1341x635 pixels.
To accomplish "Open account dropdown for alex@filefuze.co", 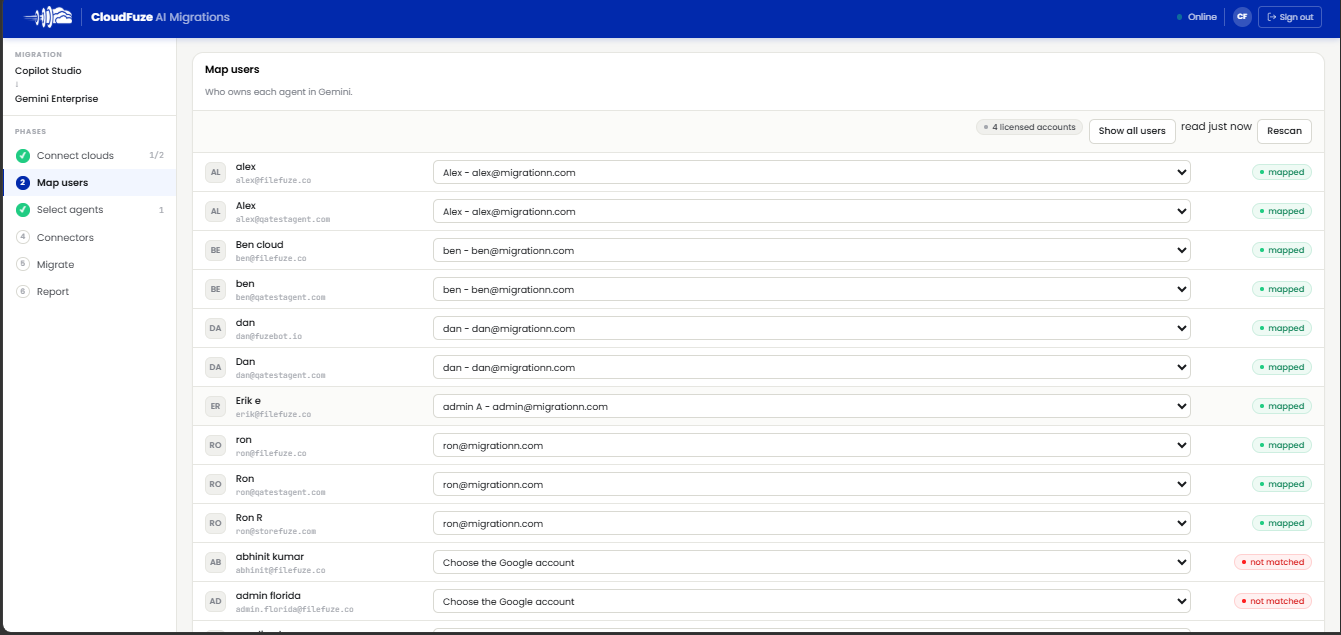I will click(812, 172).
